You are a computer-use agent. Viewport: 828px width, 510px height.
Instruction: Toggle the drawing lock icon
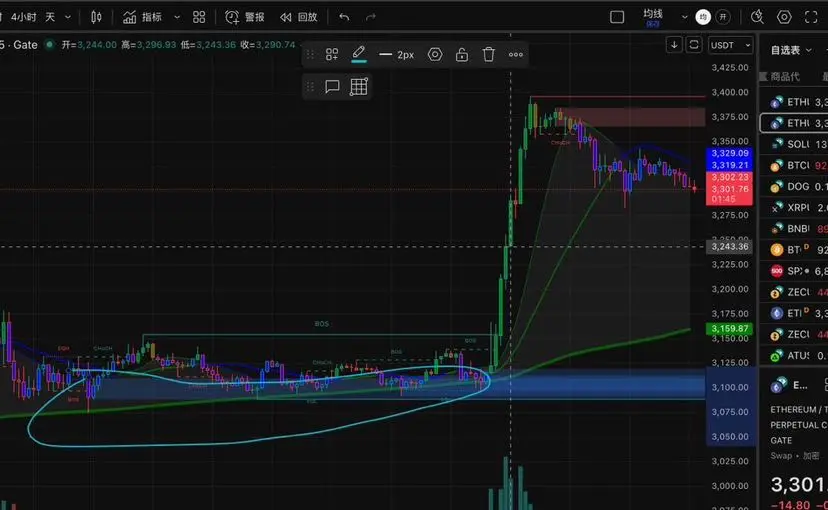point(462,54)
